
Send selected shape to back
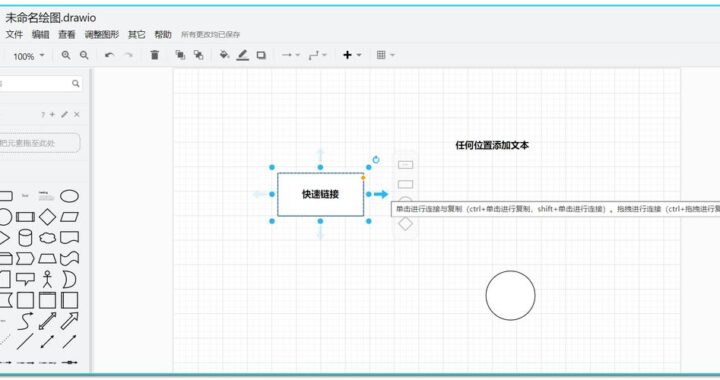(198, 55)
